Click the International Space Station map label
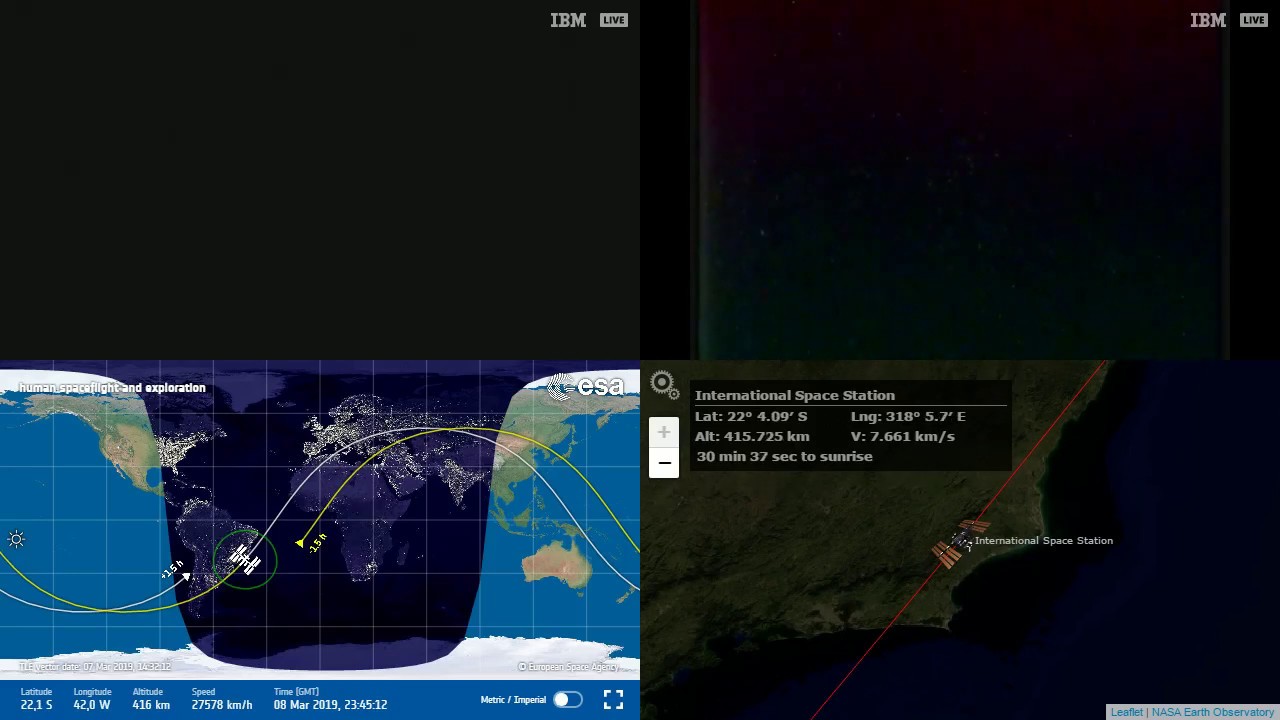Image resolution: width=1280 pixels, height=720 pixels. (1043, 541)
